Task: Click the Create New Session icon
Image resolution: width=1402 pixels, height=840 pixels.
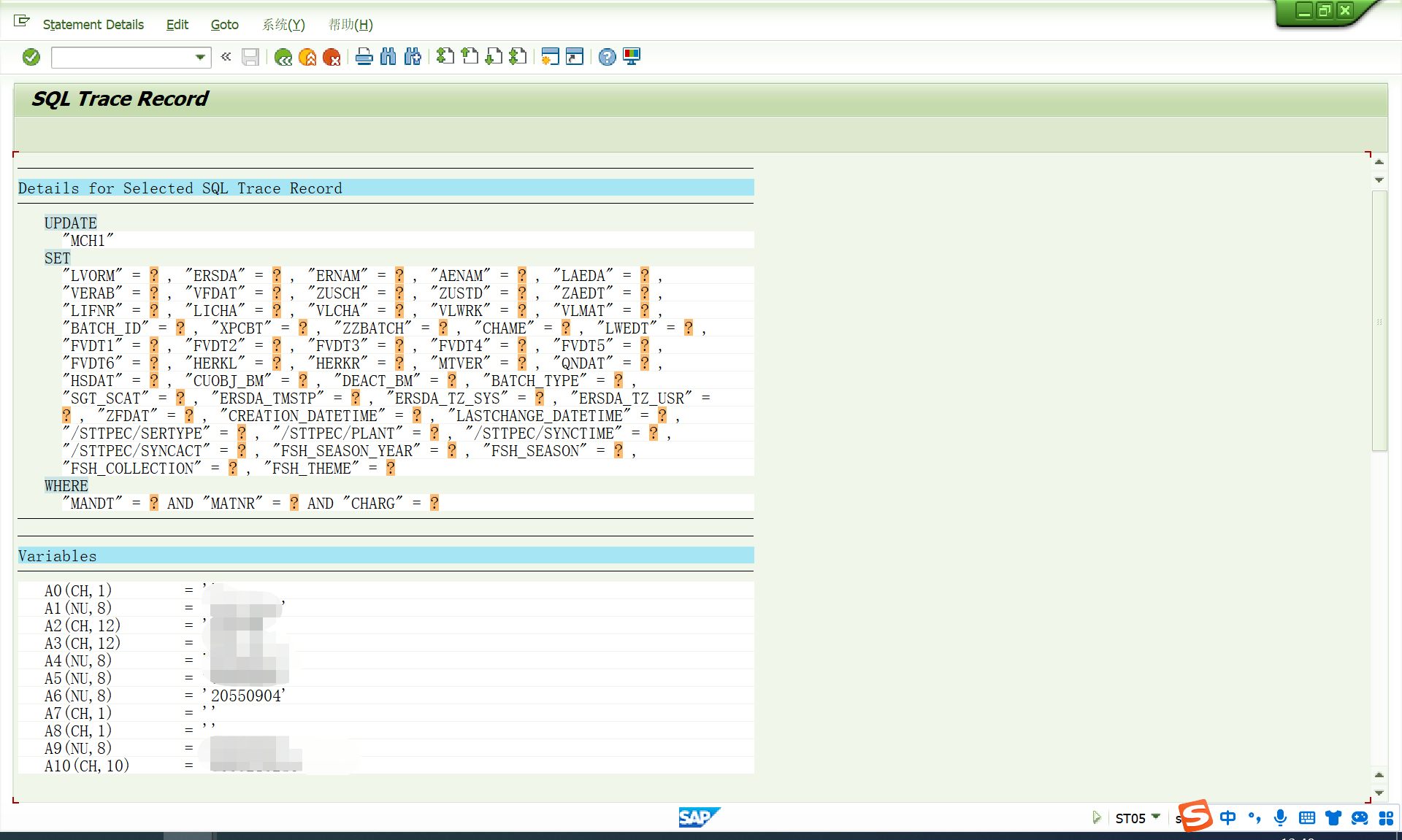Action: click(x=550, y=57)
